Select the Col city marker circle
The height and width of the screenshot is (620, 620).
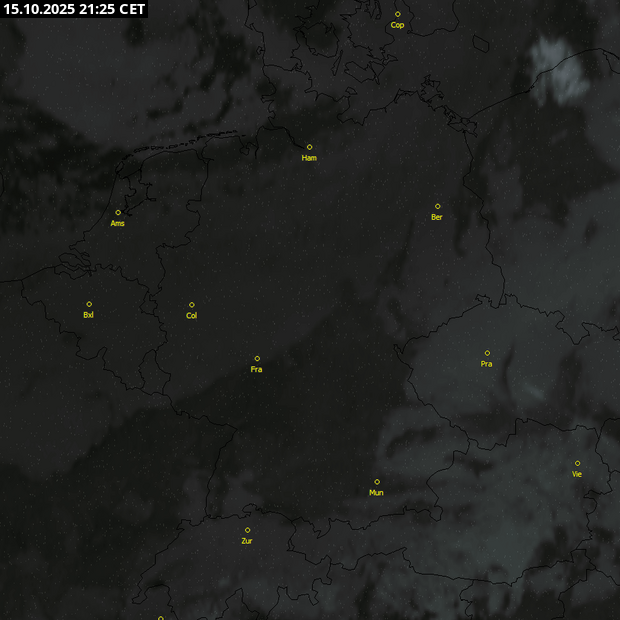click(192, 305)
